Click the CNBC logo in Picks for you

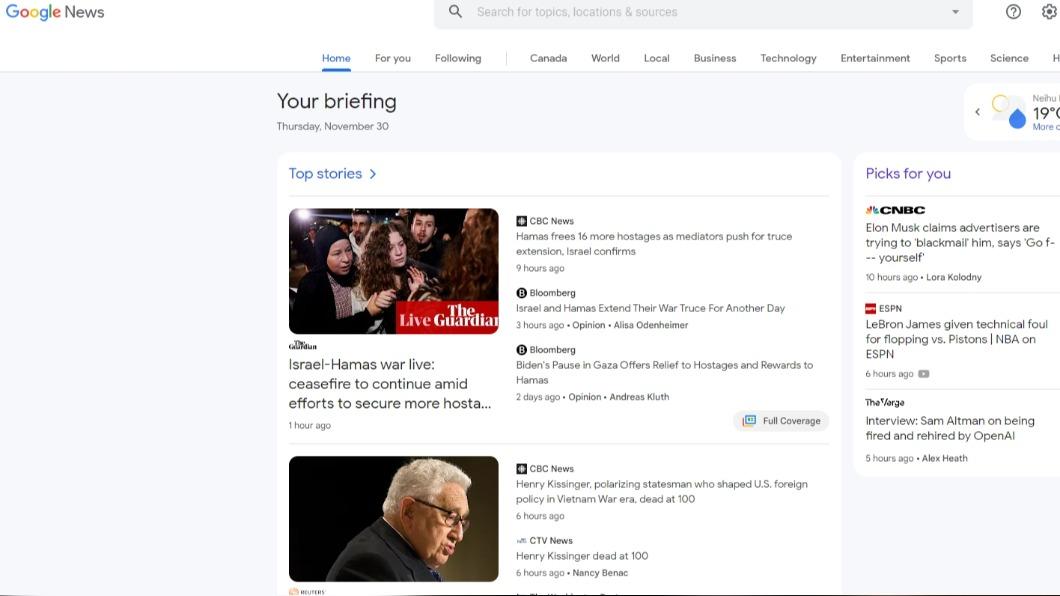(895, 210)
